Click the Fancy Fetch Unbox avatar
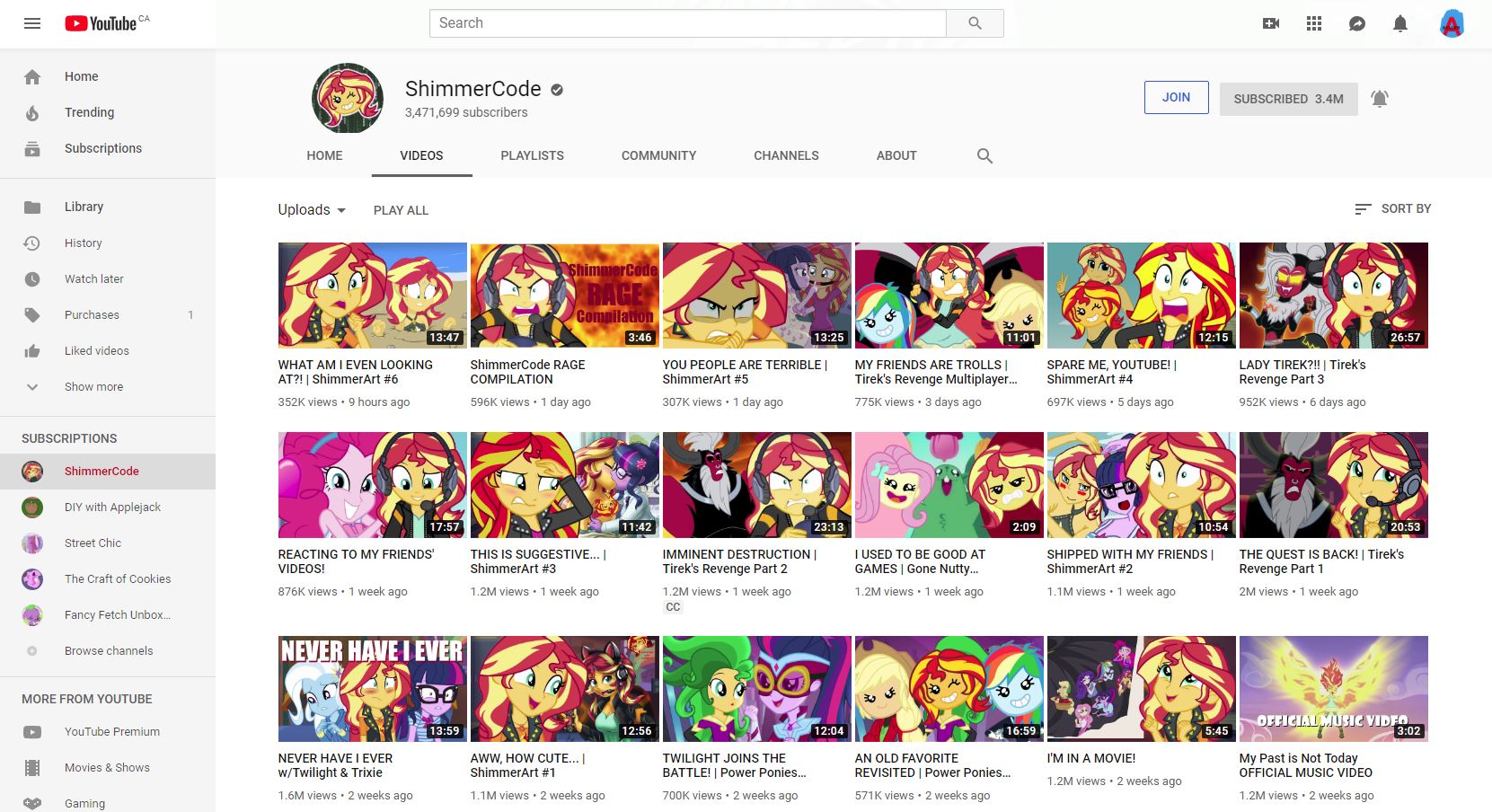 pyautogui.click(x=32, y=615)
